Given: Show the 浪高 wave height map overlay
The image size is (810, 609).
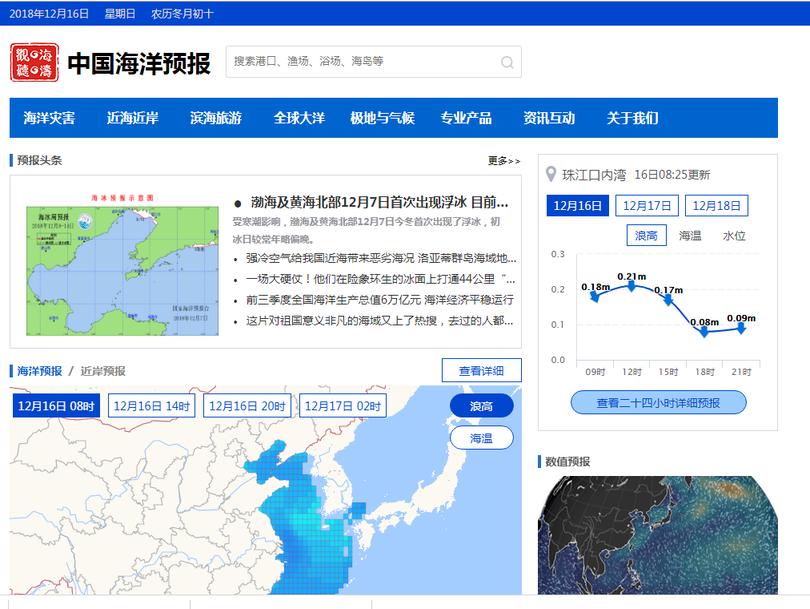Looking at the screenshot, I should coord(481,405).
